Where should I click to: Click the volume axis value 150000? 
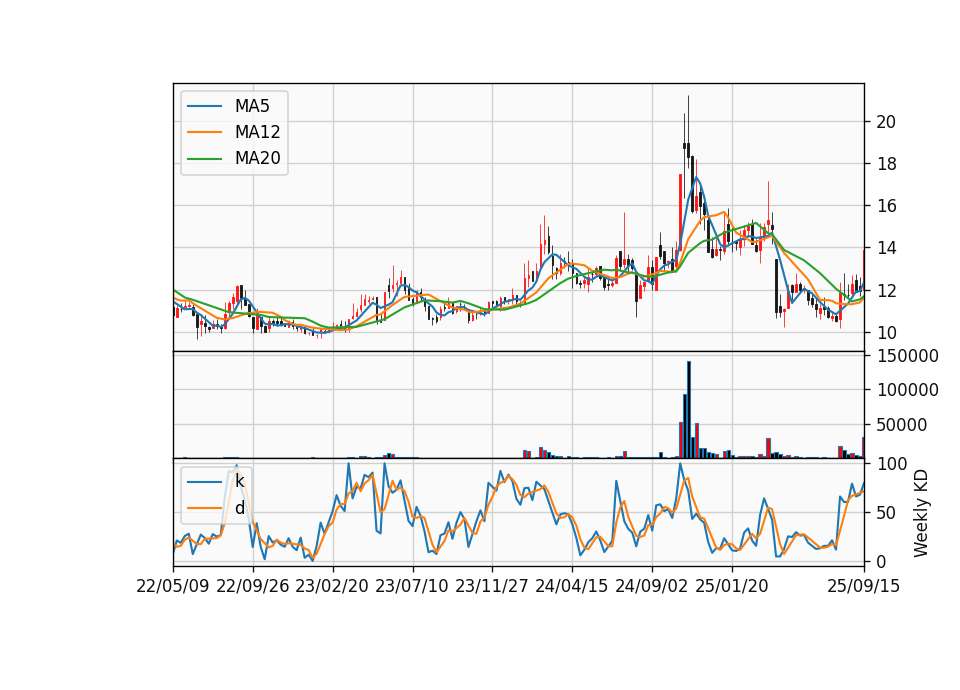pos(908,356)
